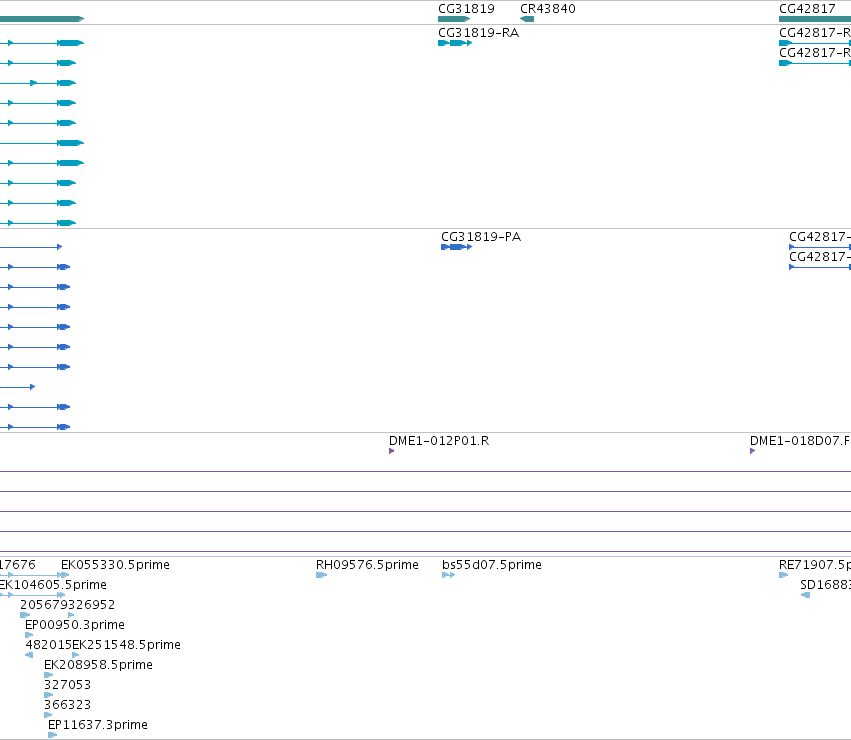The height and width of the screenshot is (740, 851).
Task: Click the CR43840 gene arrow
Action: click(x=527, y=19)
